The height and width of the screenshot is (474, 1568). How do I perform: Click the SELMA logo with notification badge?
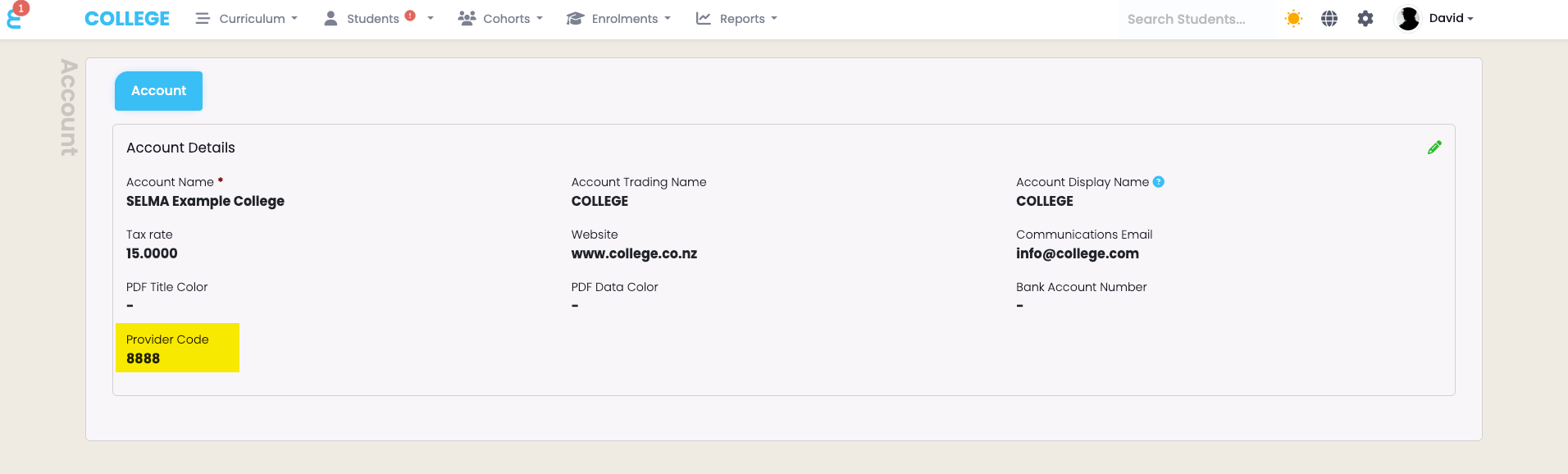point(16,16)
